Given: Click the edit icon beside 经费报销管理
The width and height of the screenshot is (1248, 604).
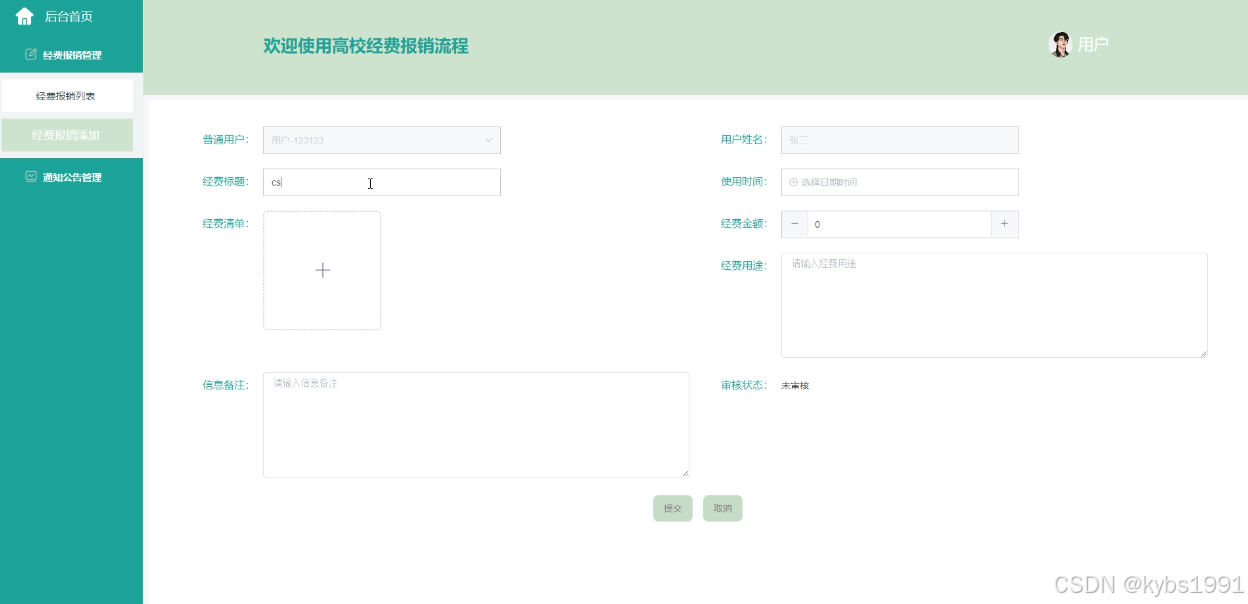Looking at the screenshot, I should click(31, 54).
